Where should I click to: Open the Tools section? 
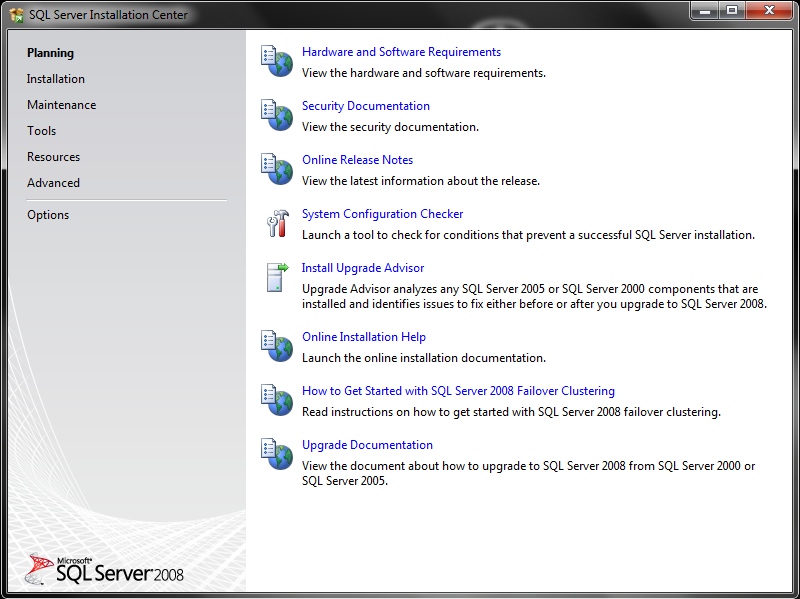(41, 130)
